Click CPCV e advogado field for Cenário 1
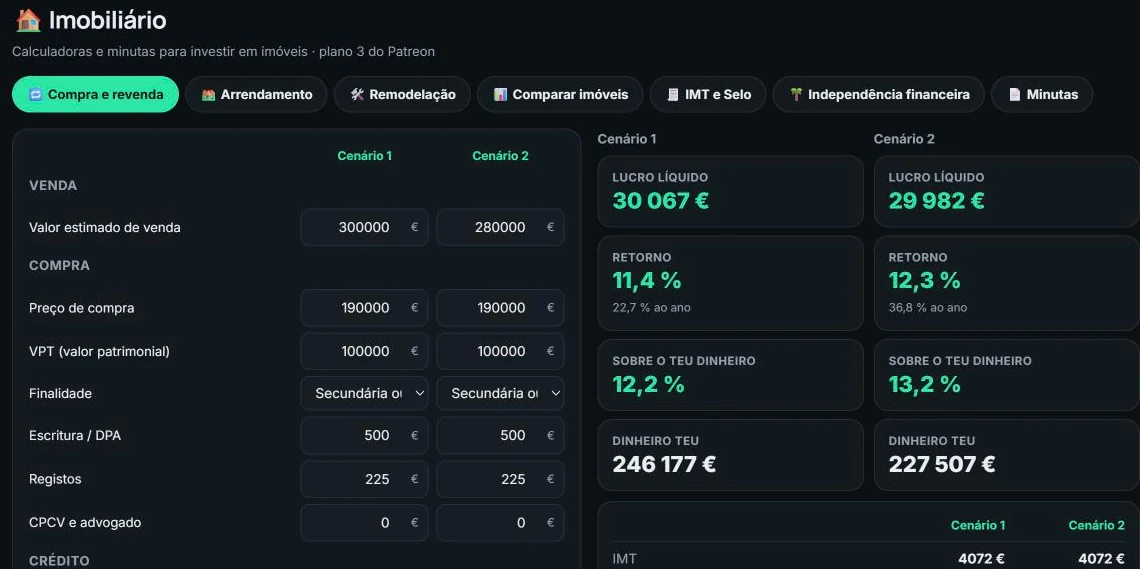Image resolution: width=1140 pixels, height=569 pixels. (364, 523)
